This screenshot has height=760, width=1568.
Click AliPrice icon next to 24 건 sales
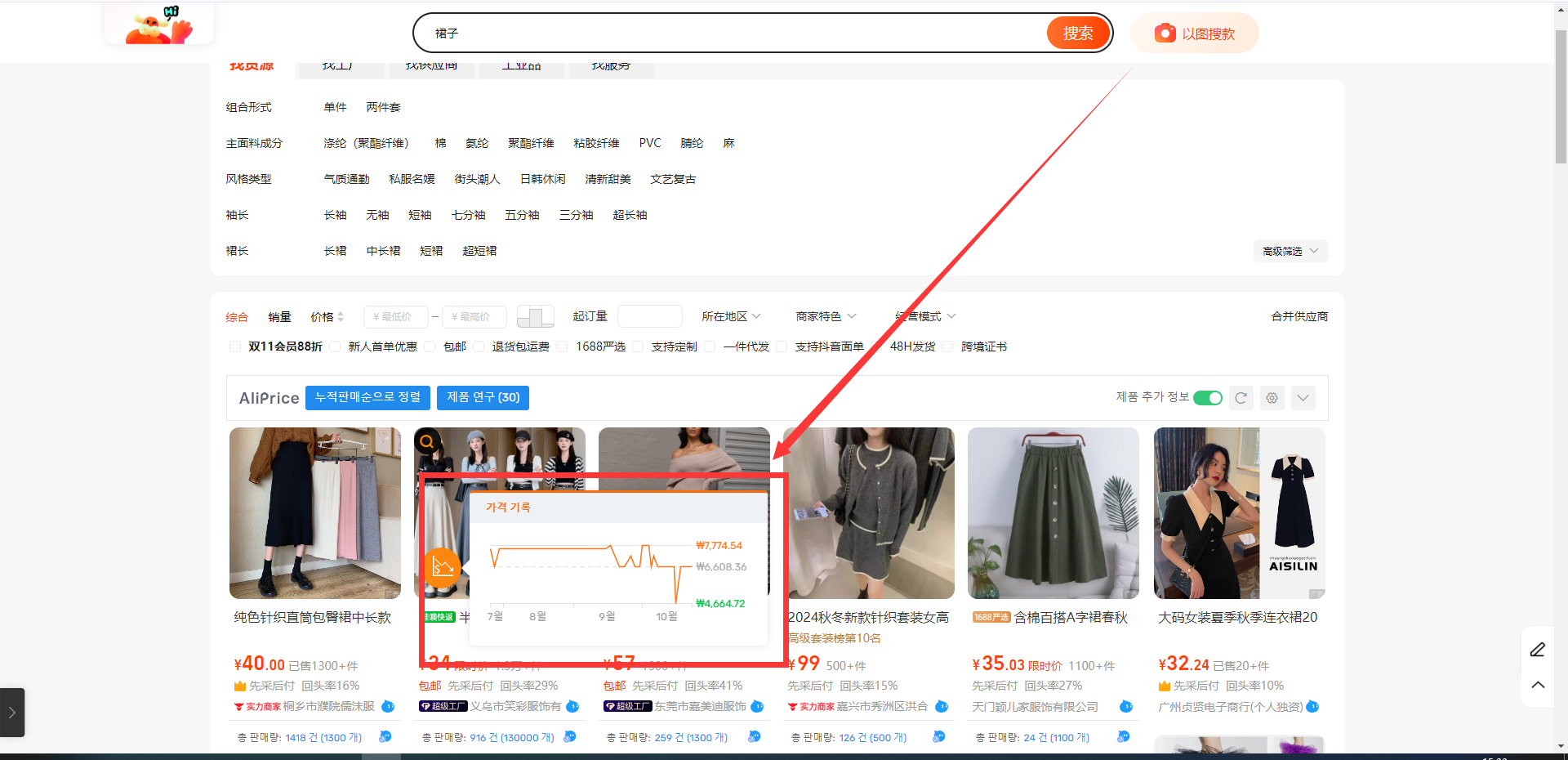pyautogui.click(x=1123, y=737)
